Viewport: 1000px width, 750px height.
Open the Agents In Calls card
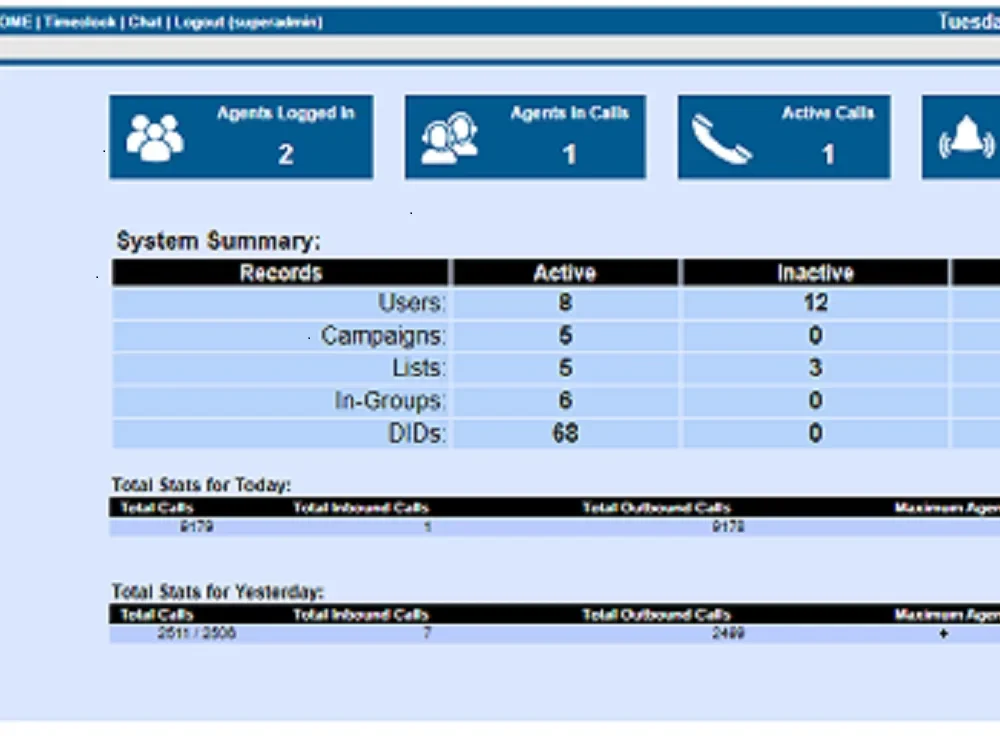click(x=525, y=137)
